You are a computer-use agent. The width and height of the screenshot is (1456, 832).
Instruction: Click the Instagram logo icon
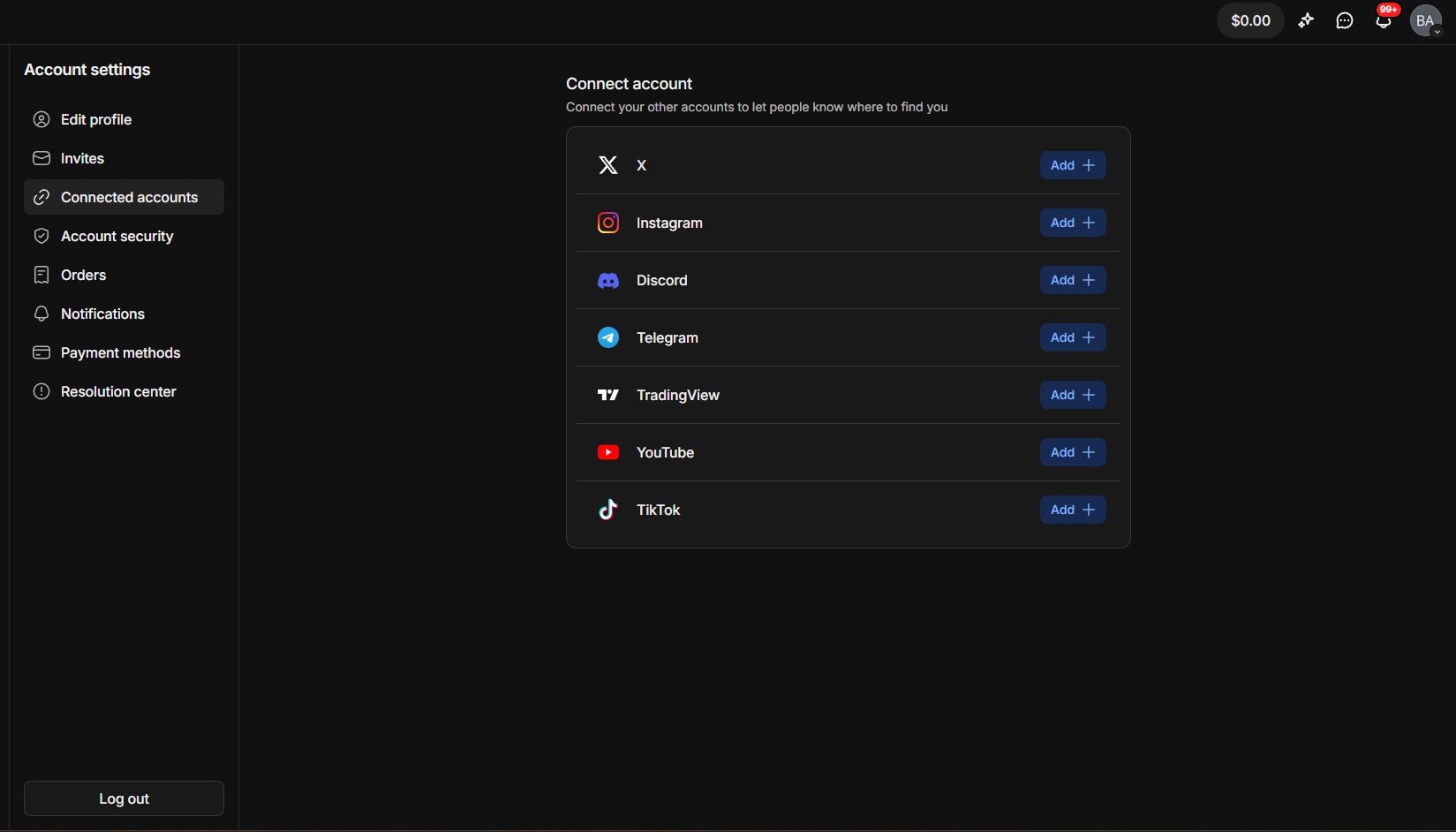coord(608,223)
